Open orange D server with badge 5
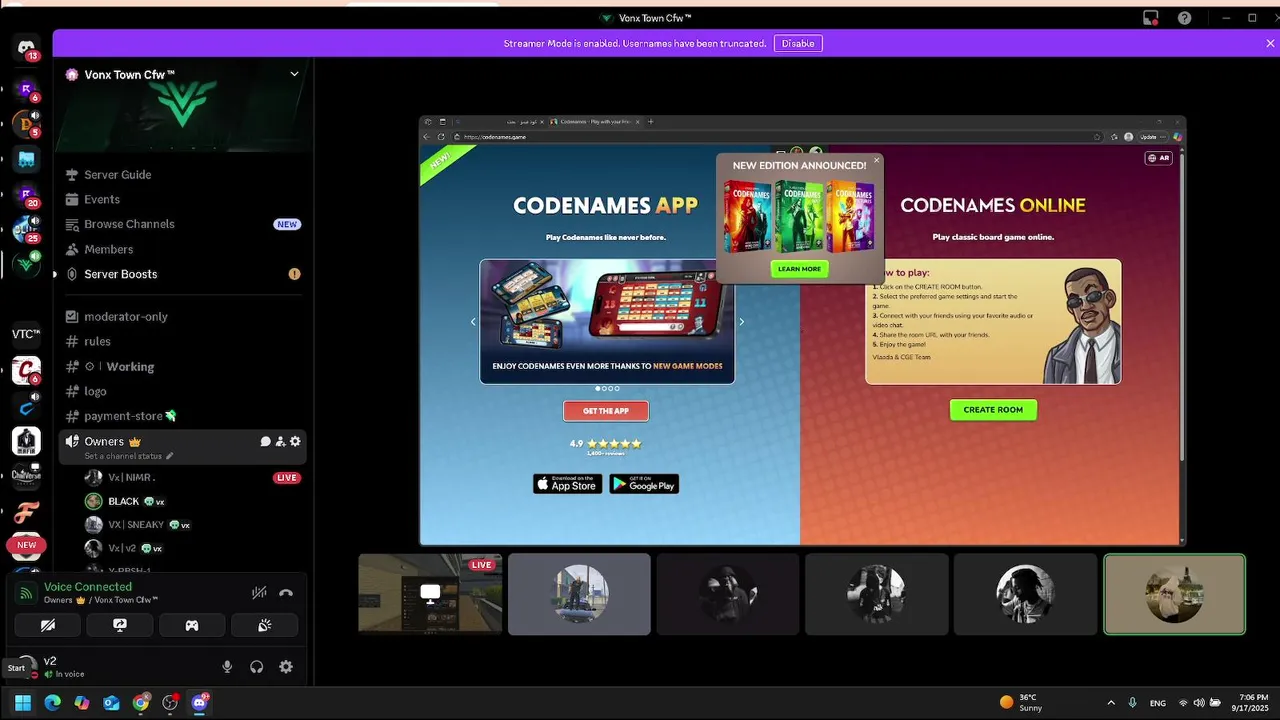Viewport: 1280px width, 720px height. [26, 124]
